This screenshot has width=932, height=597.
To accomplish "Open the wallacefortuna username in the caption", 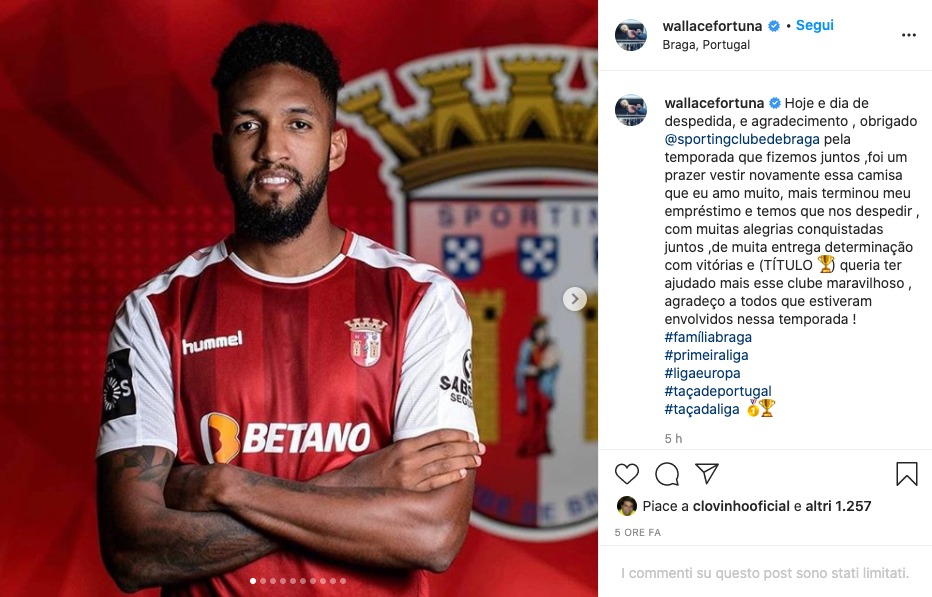I will [714, 103].
